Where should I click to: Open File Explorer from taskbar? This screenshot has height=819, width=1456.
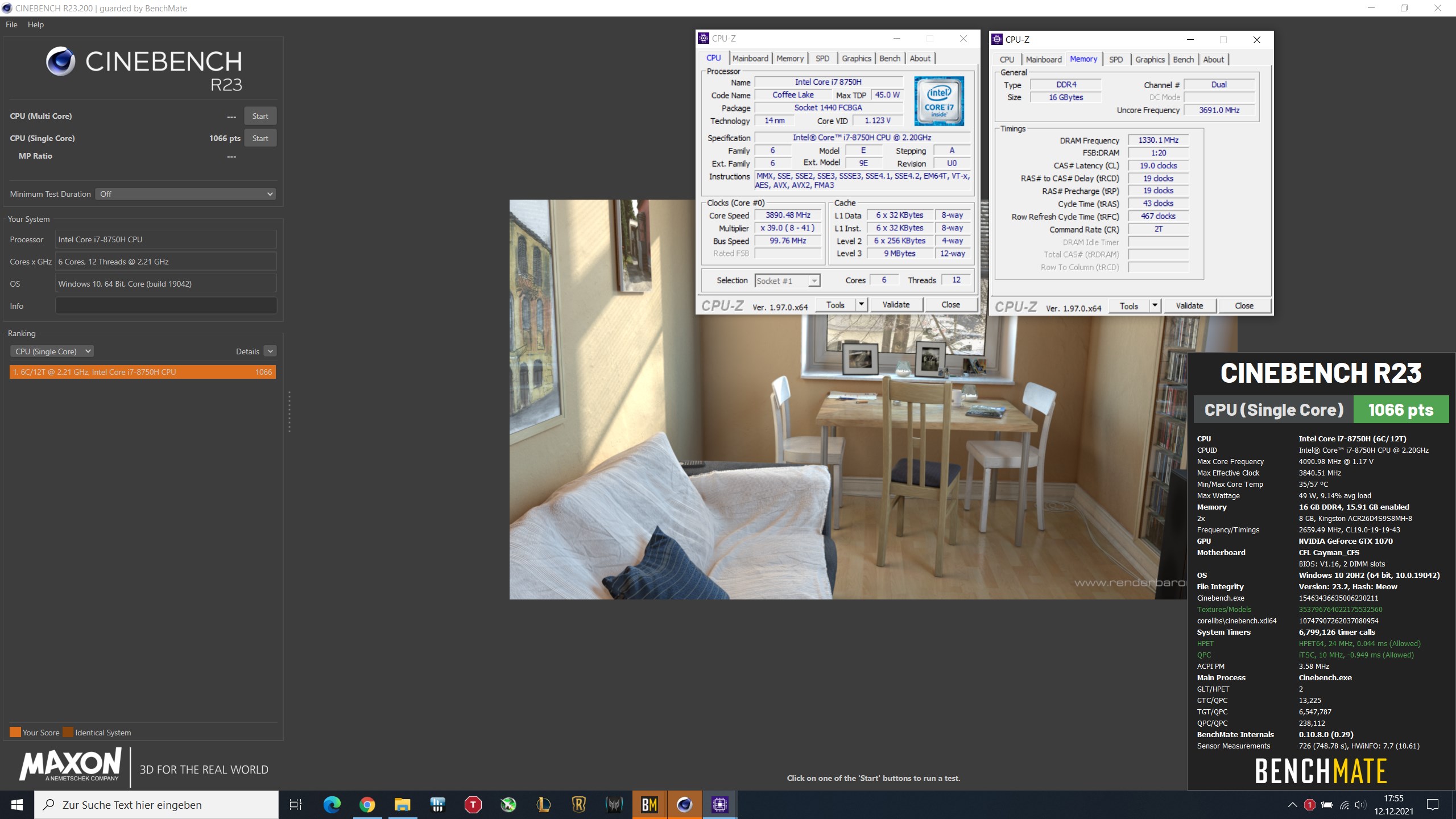[x=403, y=805]
